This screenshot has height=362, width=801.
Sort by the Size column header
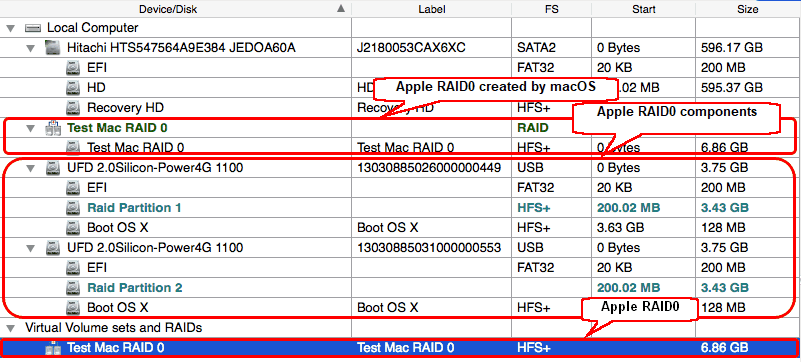pyautogui.click(x=748, y=9)
